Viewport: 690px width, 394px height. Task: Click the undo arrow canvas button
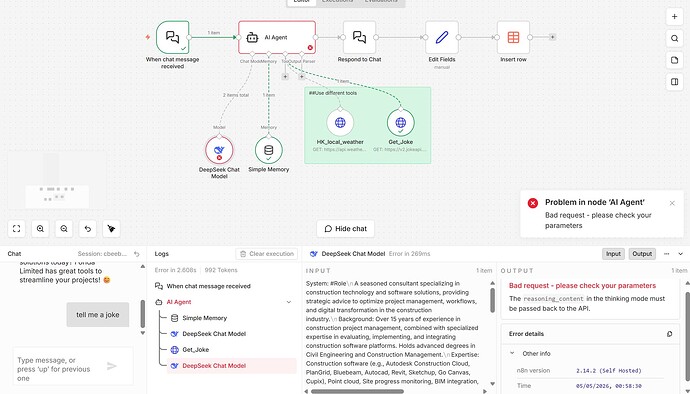click(x=88, y=228)
